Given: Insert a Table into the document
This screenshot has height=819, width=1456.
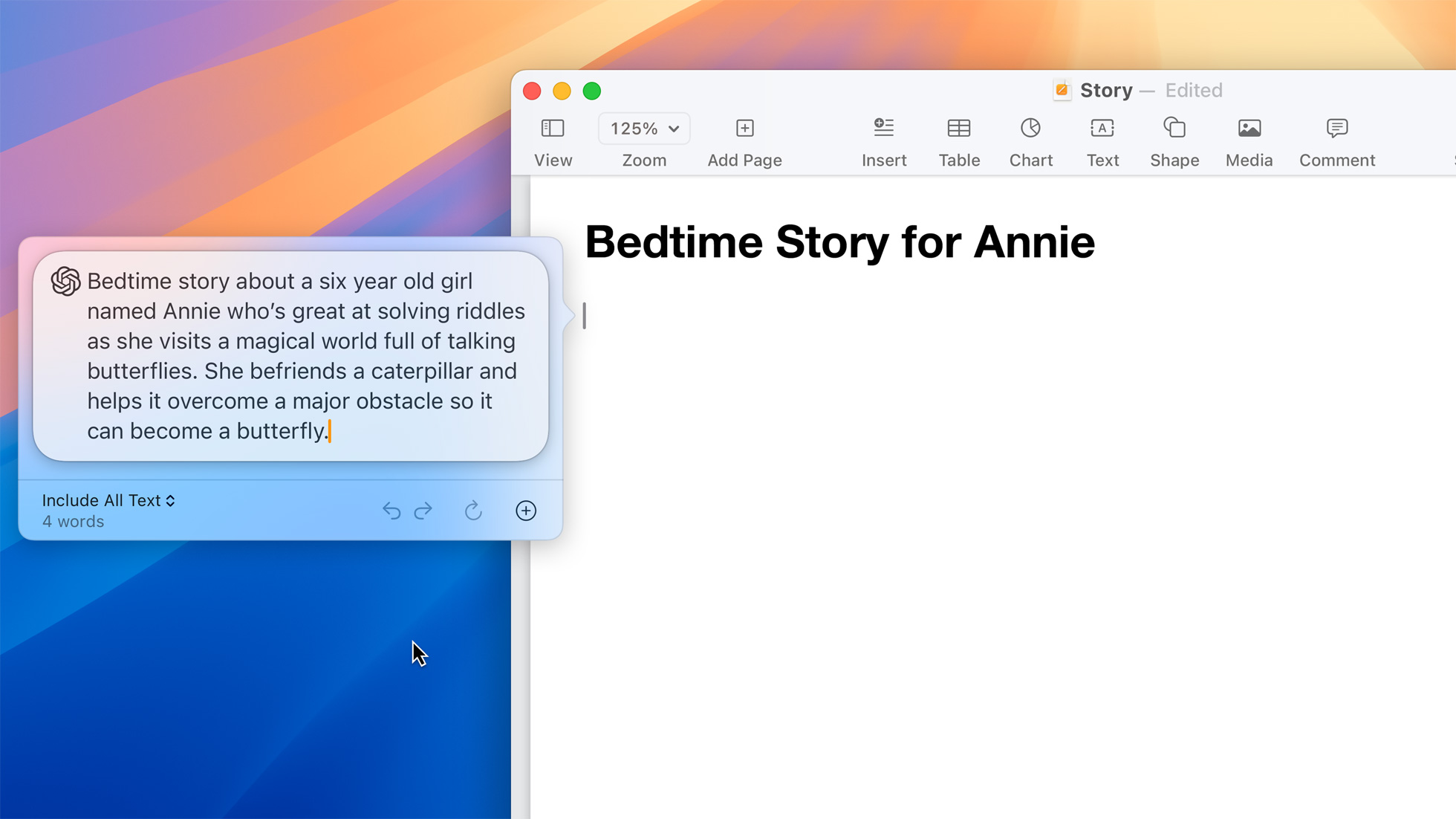Looking at the screenshot, I should pos(958,141).
